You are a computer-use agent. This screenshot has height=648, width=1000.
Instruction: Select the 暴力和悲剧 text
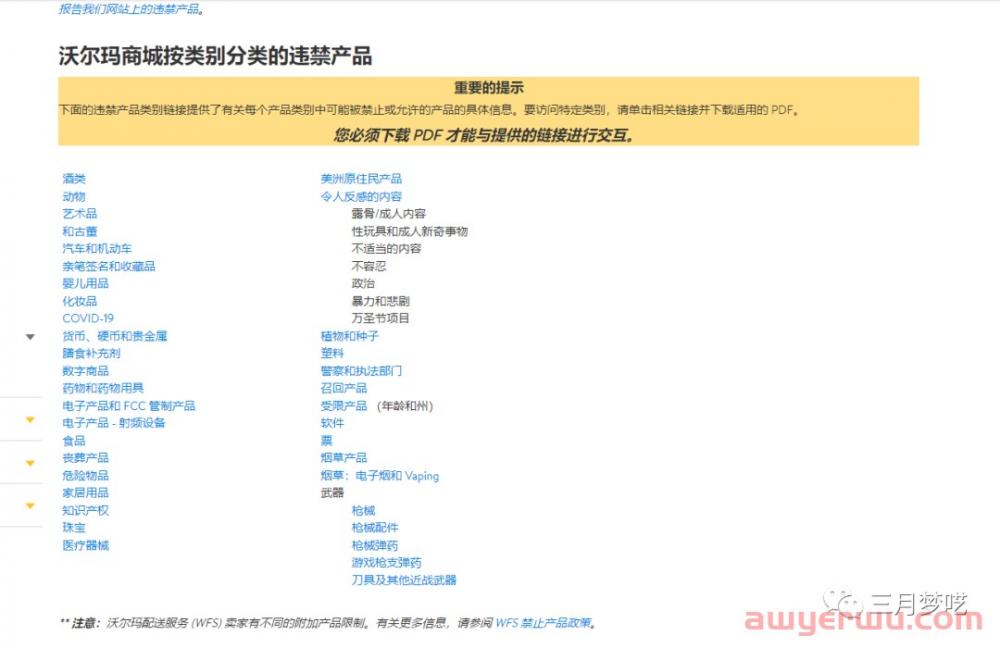coord(381,301)
